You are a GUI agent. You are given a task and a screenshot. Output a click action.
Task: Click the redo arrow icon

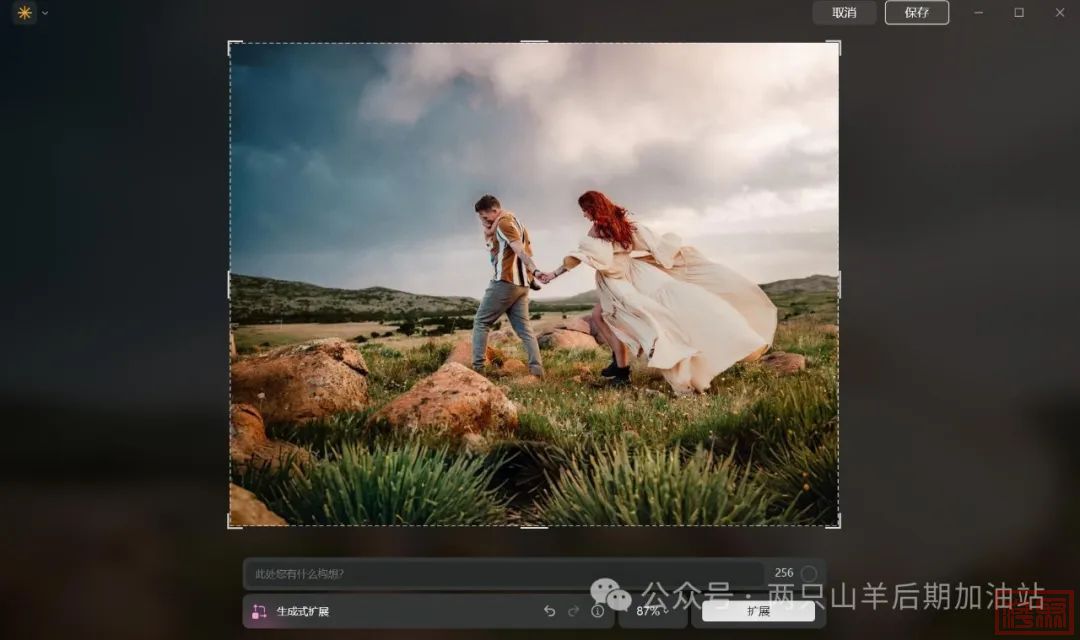[573, 611]
